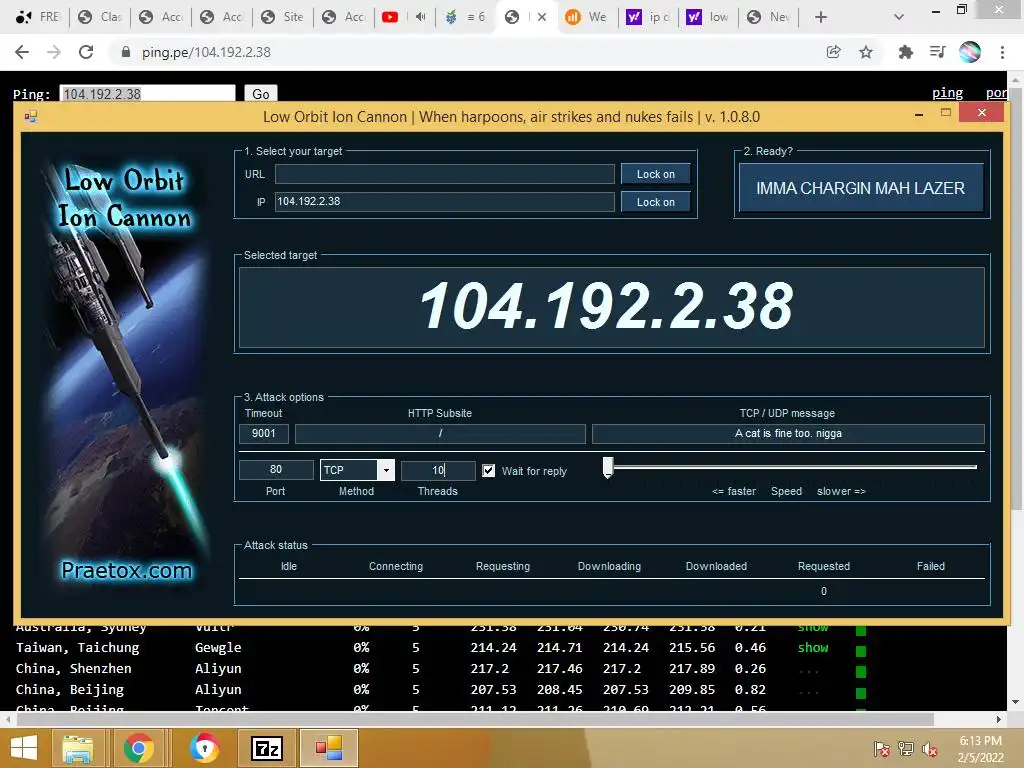
Task: Click the LOIC window title bar icon
Action: pos(31,117)
